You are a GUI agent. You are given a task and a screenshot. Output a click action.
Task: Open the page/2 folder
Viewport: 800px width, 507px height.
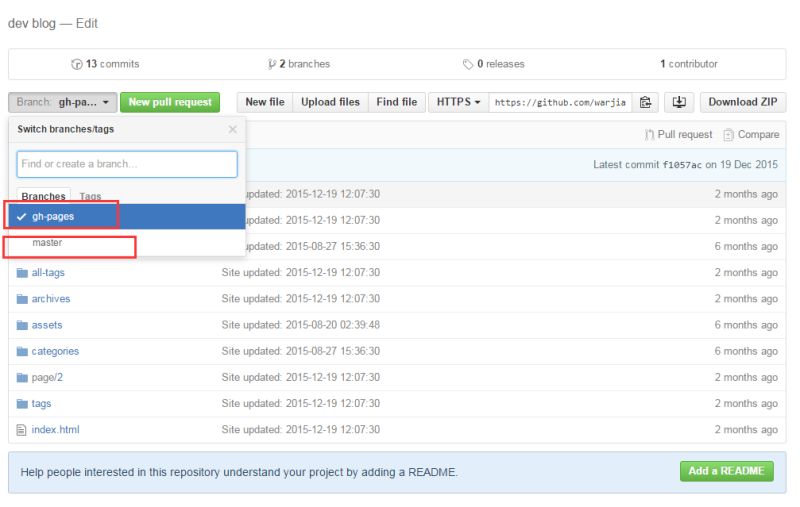click(47, 377)
